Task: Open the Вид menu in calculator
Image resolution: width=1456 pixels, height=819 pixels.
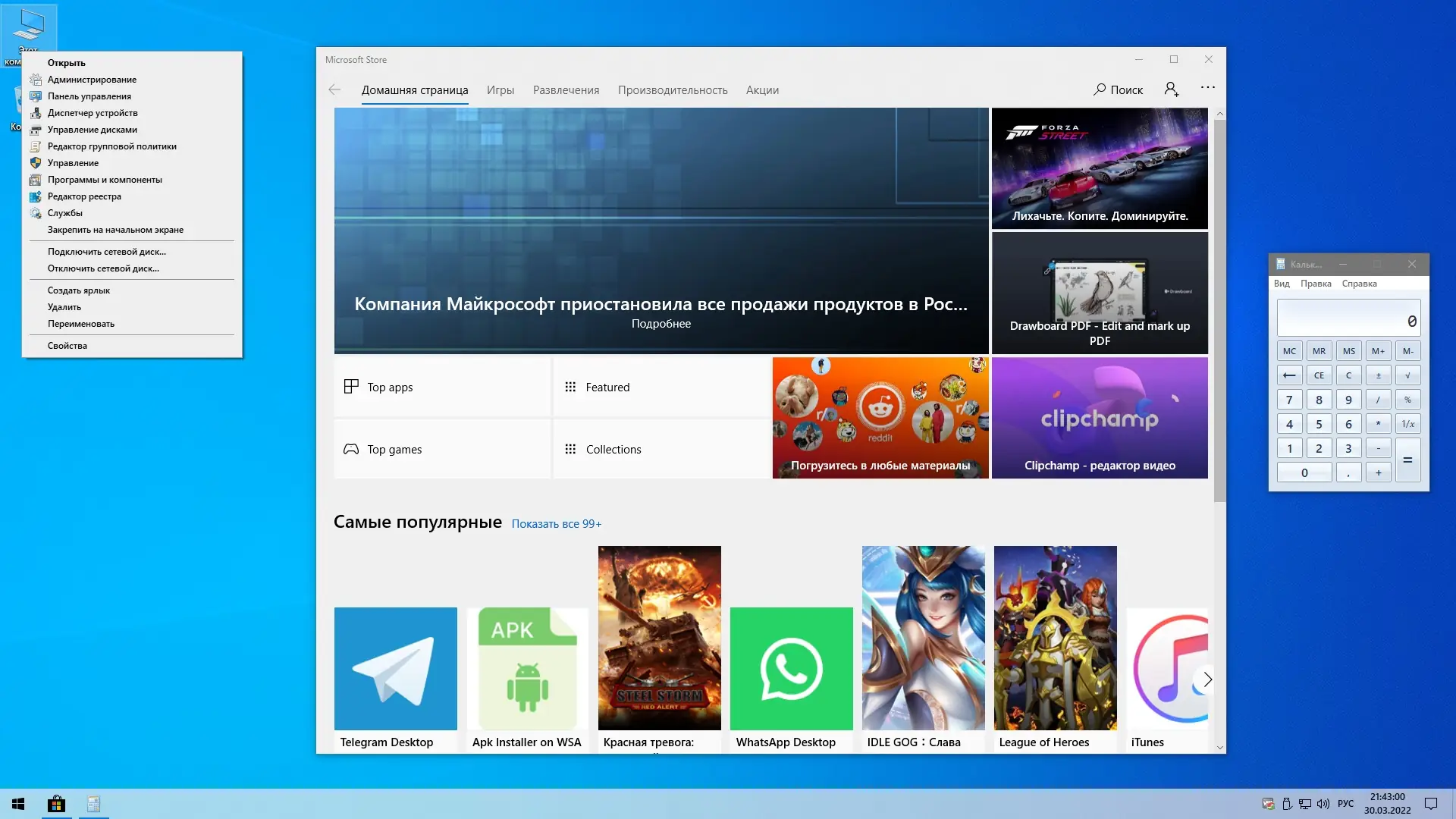Action: tap(1282, 284)
